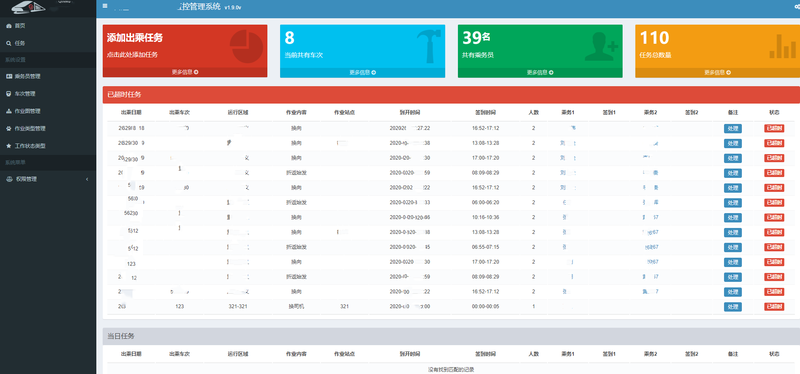
Task: Click the 06:55-07:15 sign-in time cell
Action: [486, 247]
